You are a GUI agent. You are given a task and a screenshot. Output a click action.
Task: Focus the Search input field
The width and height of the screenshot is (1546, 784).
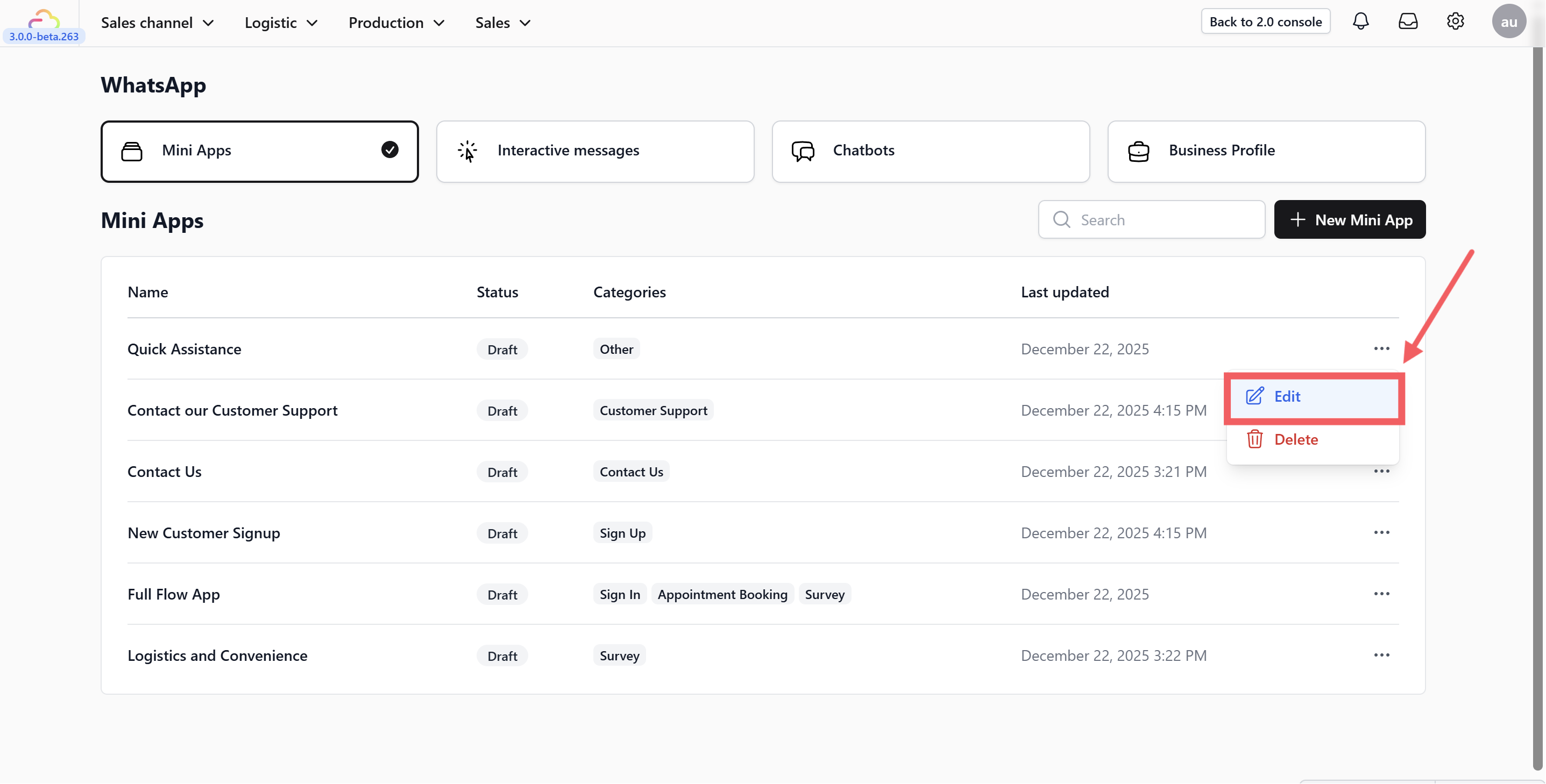click(x=1151, y=219)
